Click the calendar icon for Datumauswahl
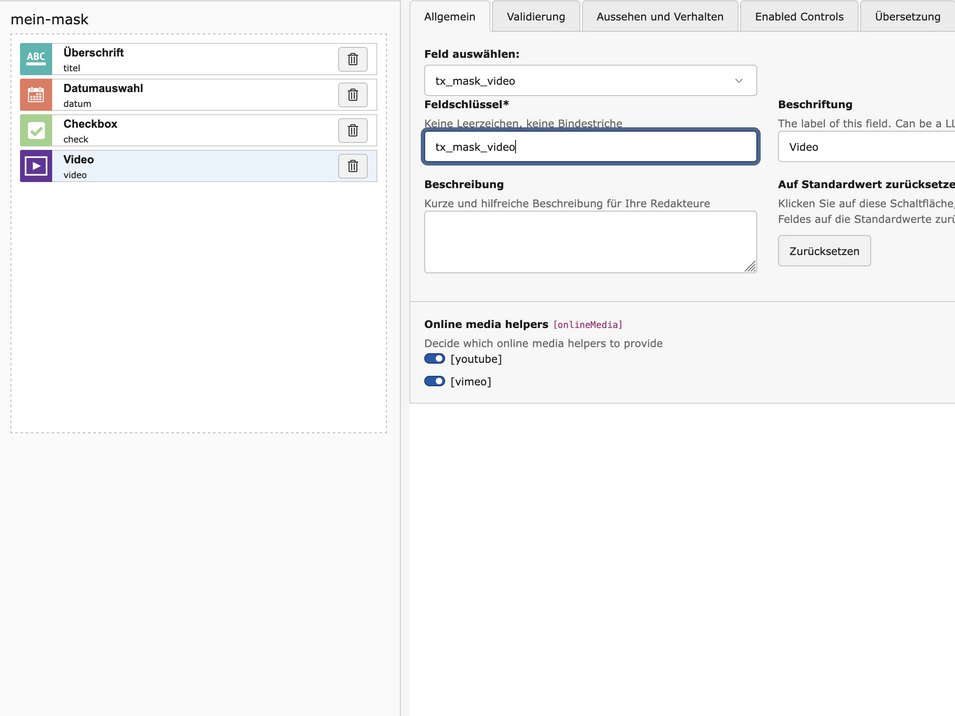The width and height of the screenshot is (955, 716). point(36,95)
